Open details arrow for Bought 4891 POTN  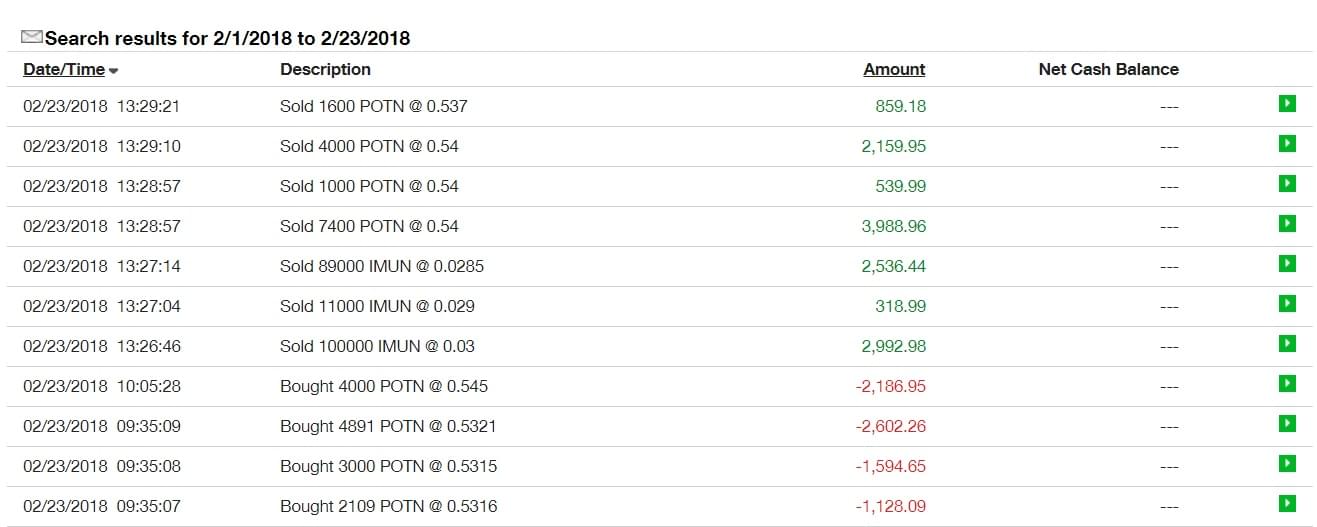click(x=1287, y=424)
